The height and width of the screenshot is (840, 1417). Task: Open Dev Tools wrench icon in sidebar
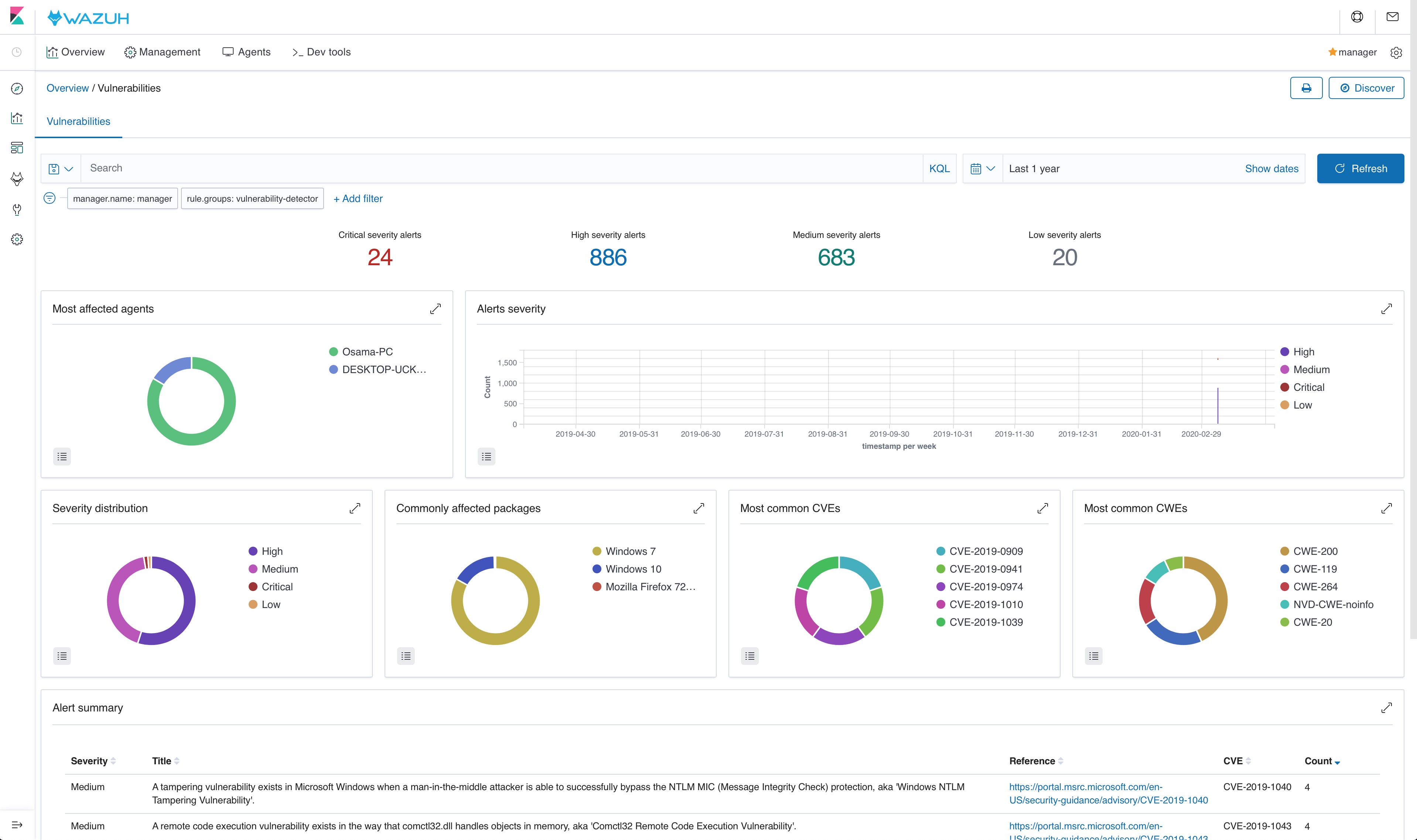pos(17,209)
